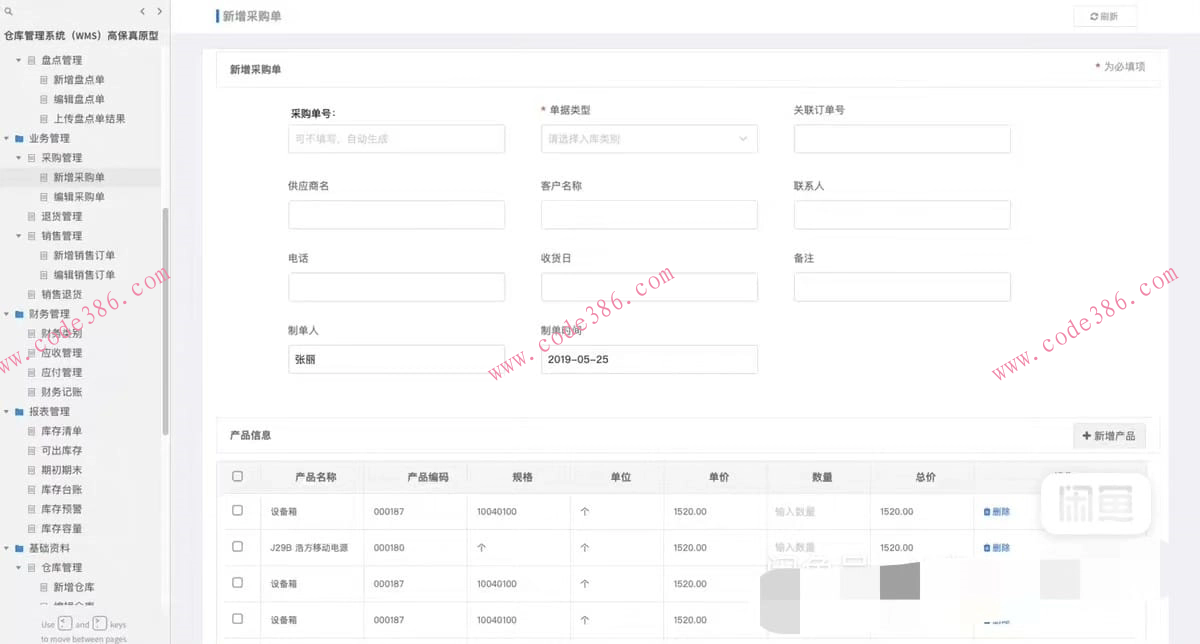Click the 供应商名 input field
Image resolution: width=1200 pixels, height=644 pixels.
(x=396, y=215)
